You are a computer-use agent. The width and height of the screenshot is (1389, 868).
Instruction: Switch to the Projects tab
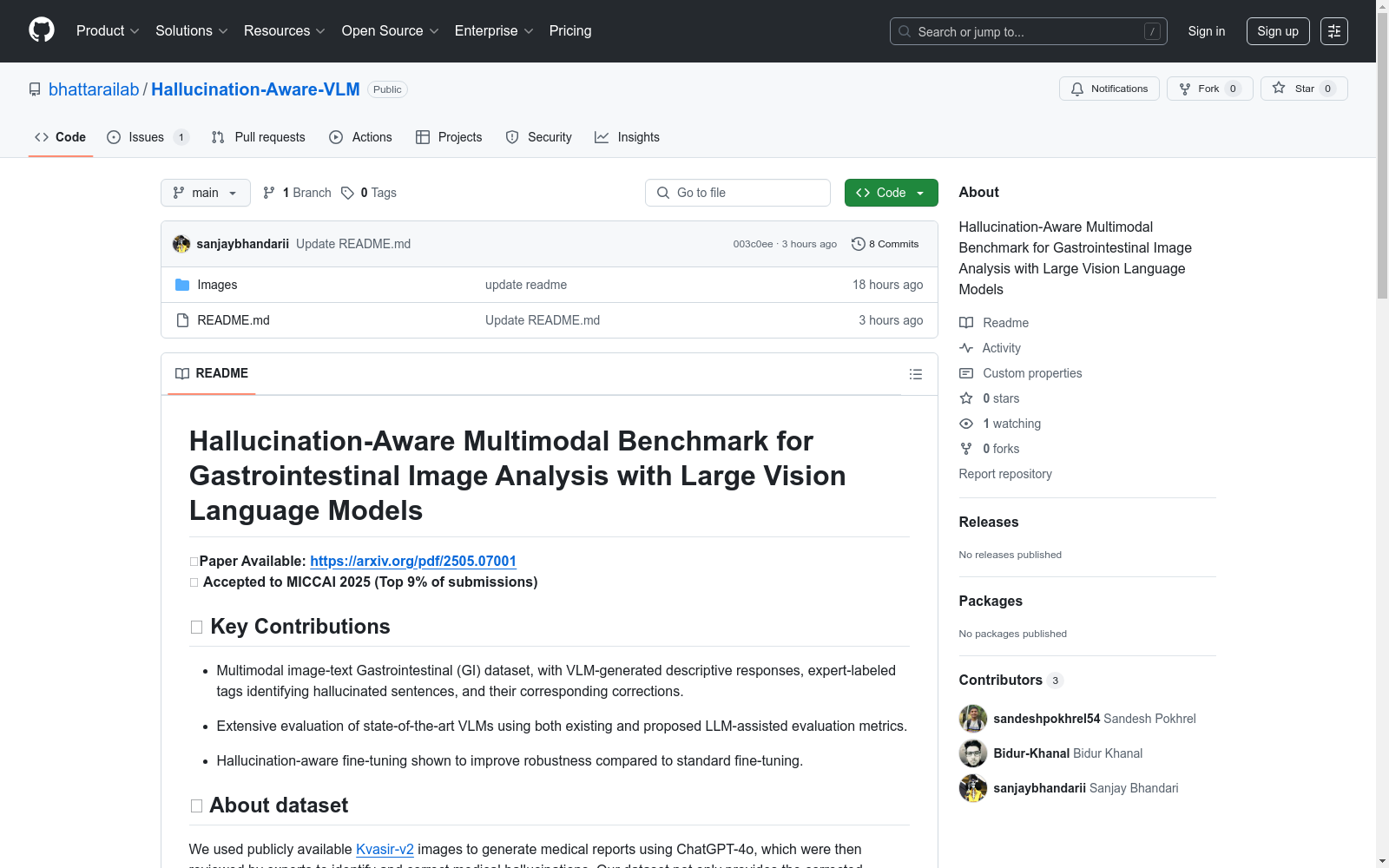coord(449,137)
